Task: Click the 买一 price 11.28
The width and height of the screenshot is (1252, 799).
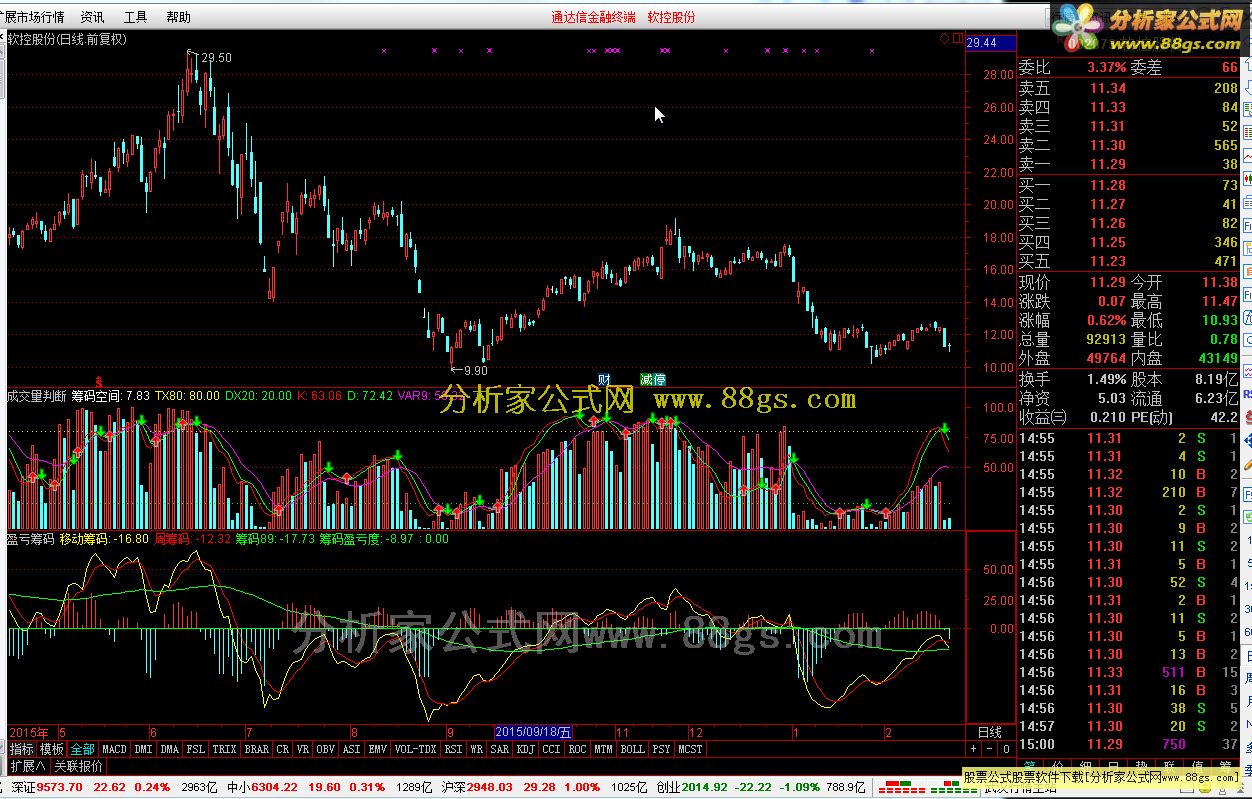Action: pos(1108,186)
